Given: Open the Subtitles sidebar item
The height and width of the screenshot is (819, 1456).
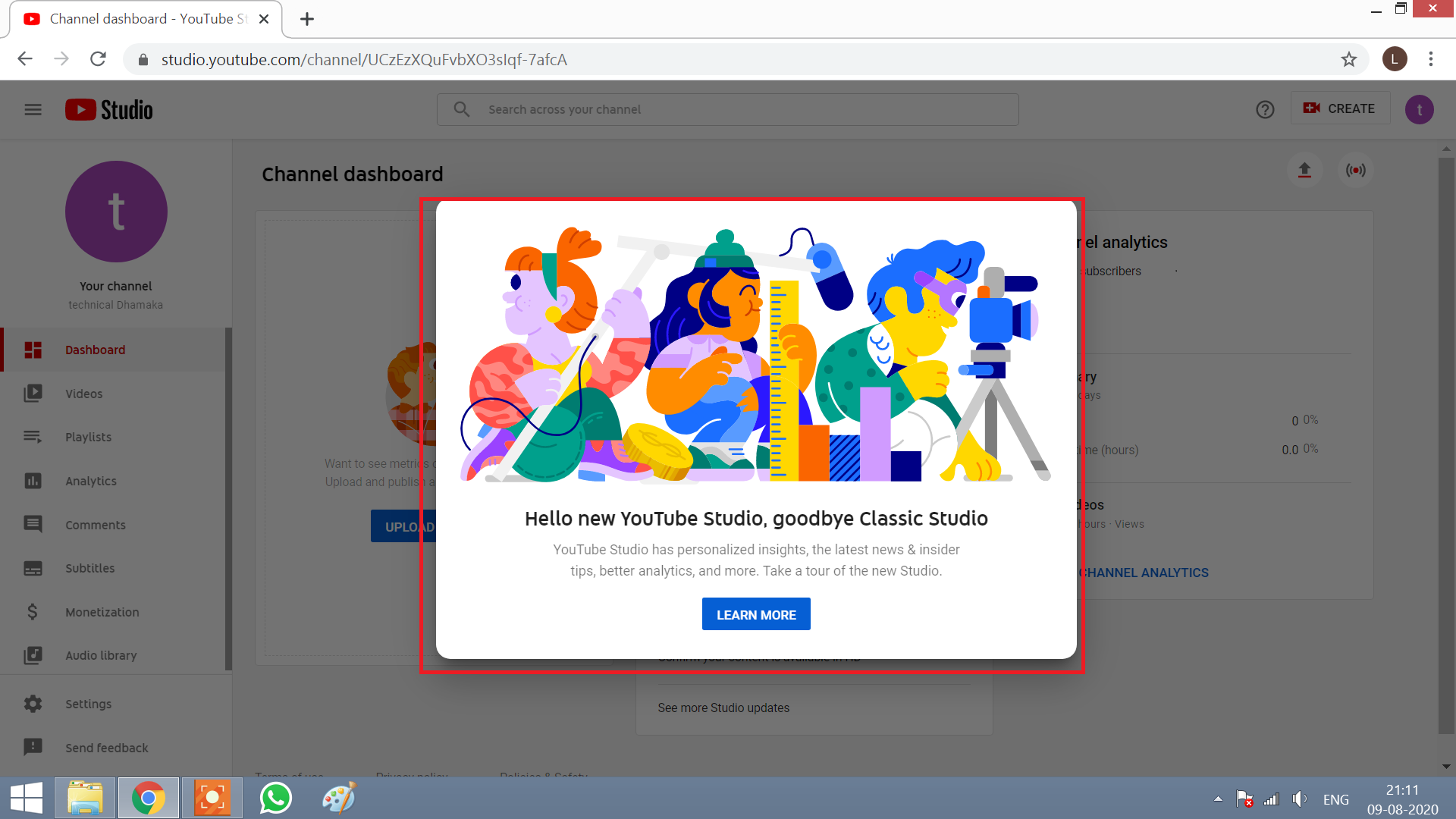Looking at the screenshot, I should [89, 568].
